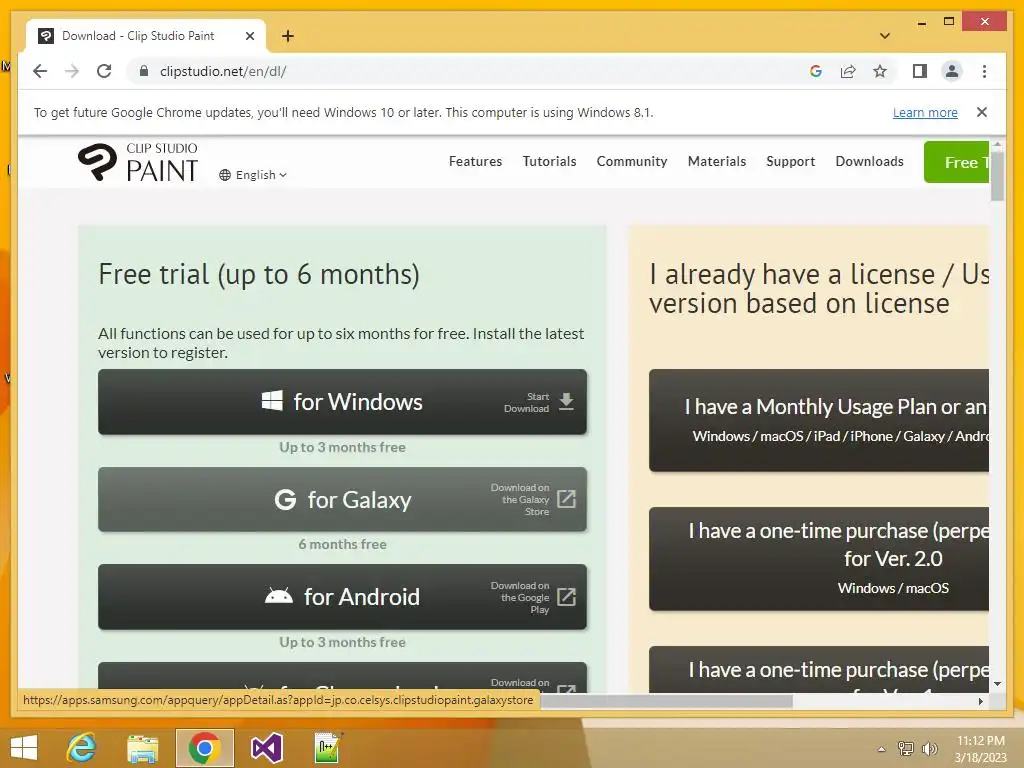Click the padlock site info icon
1024x768 pixels.
(144, 71)
